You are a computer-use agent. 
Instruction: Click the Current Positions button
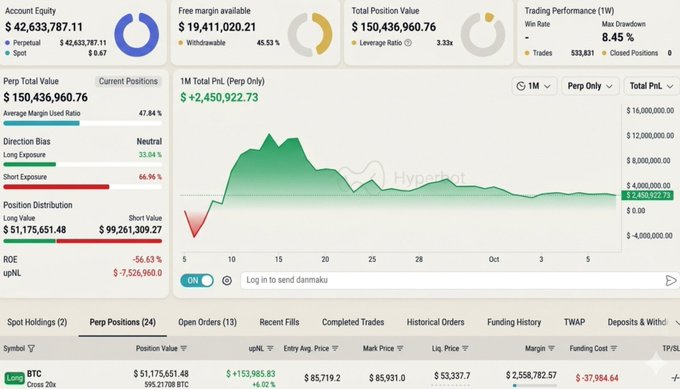(x=128, y=81)
